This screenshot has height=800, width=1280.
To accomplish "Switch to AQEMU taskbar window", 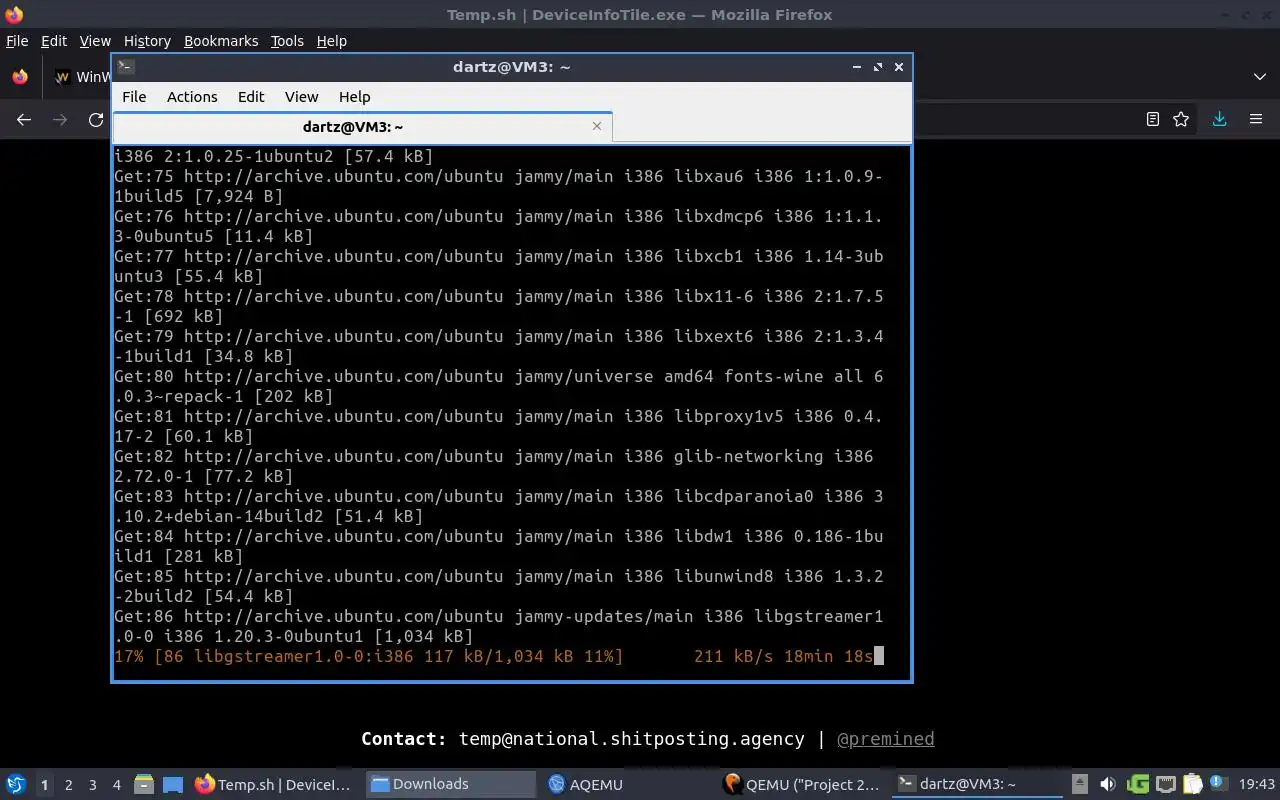I will (x=627, y=784).
